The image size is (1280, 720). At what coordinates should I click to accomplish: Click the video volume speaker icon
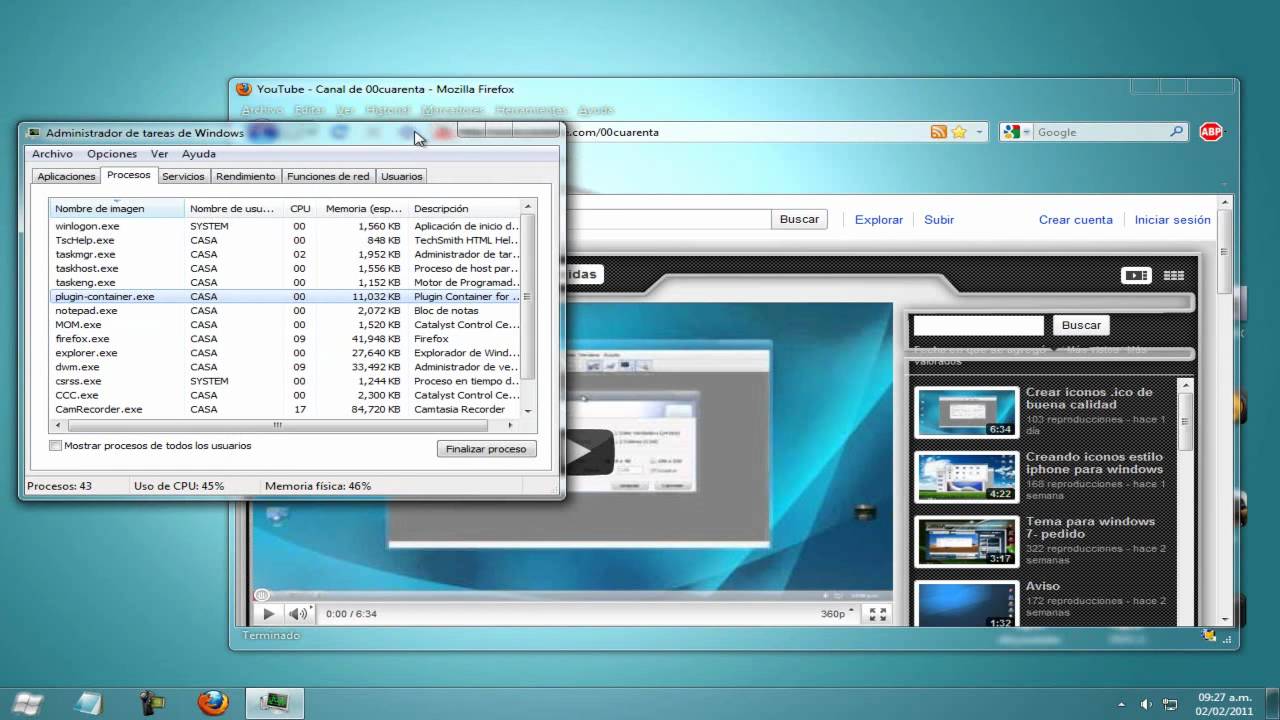click(x=298, y=614)
